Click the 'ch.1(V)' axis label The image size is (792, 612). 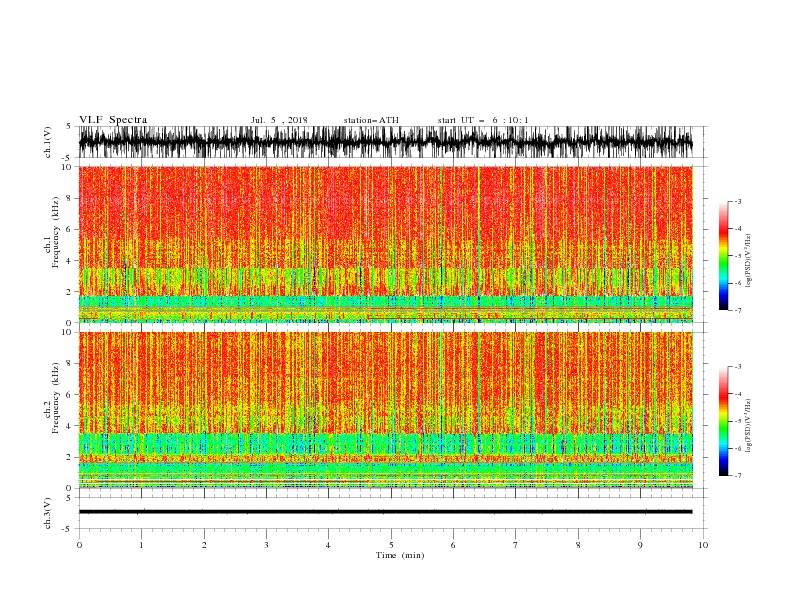point(47,142)
